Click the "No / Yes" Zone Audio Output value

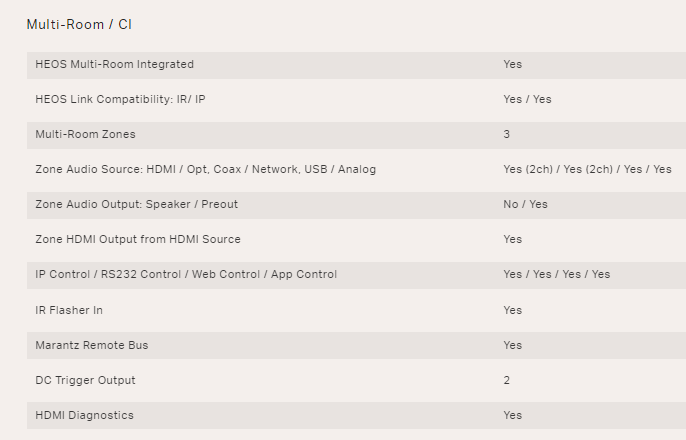[x=525, y=204]
